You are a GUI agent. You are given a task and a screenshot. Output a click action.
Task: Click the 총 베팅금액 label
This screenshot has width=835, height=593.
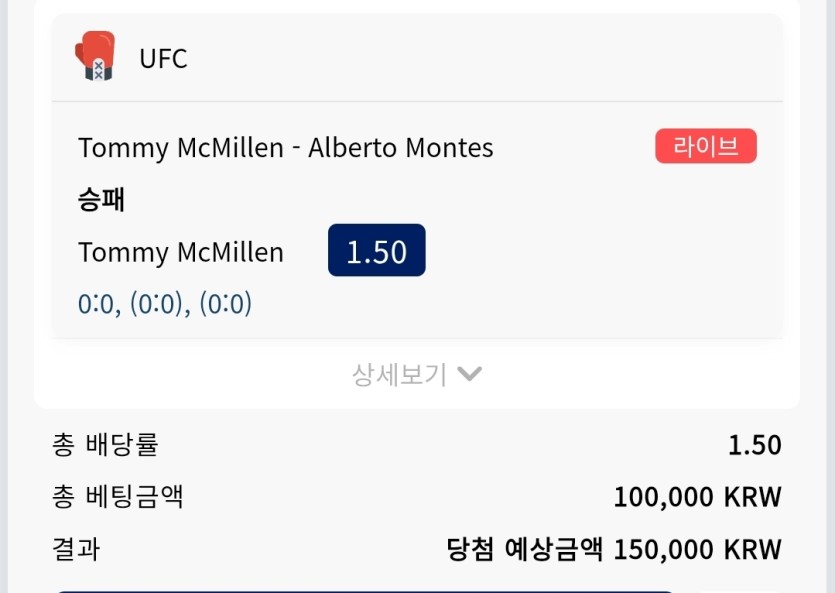[118, 497]
